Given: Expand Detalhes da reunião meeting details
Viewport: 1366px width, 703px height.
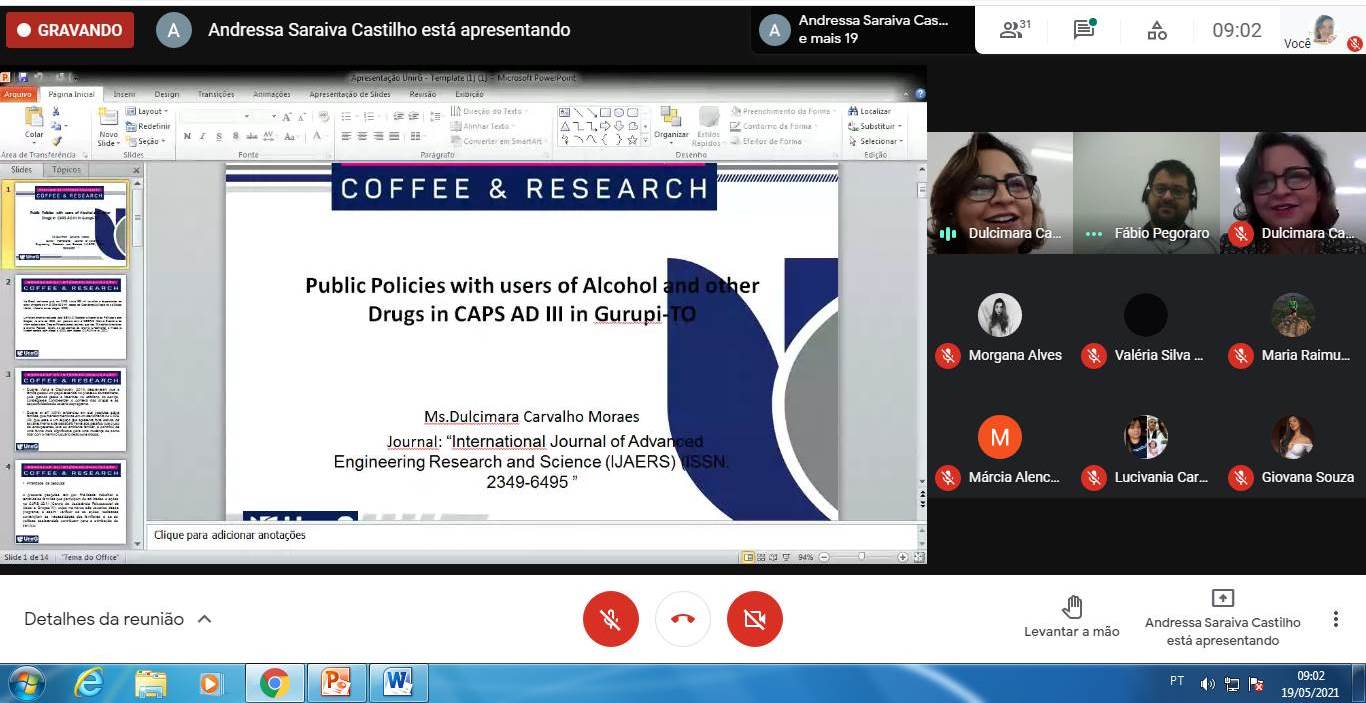Looking at the screenshot, I should click(118, 619).
